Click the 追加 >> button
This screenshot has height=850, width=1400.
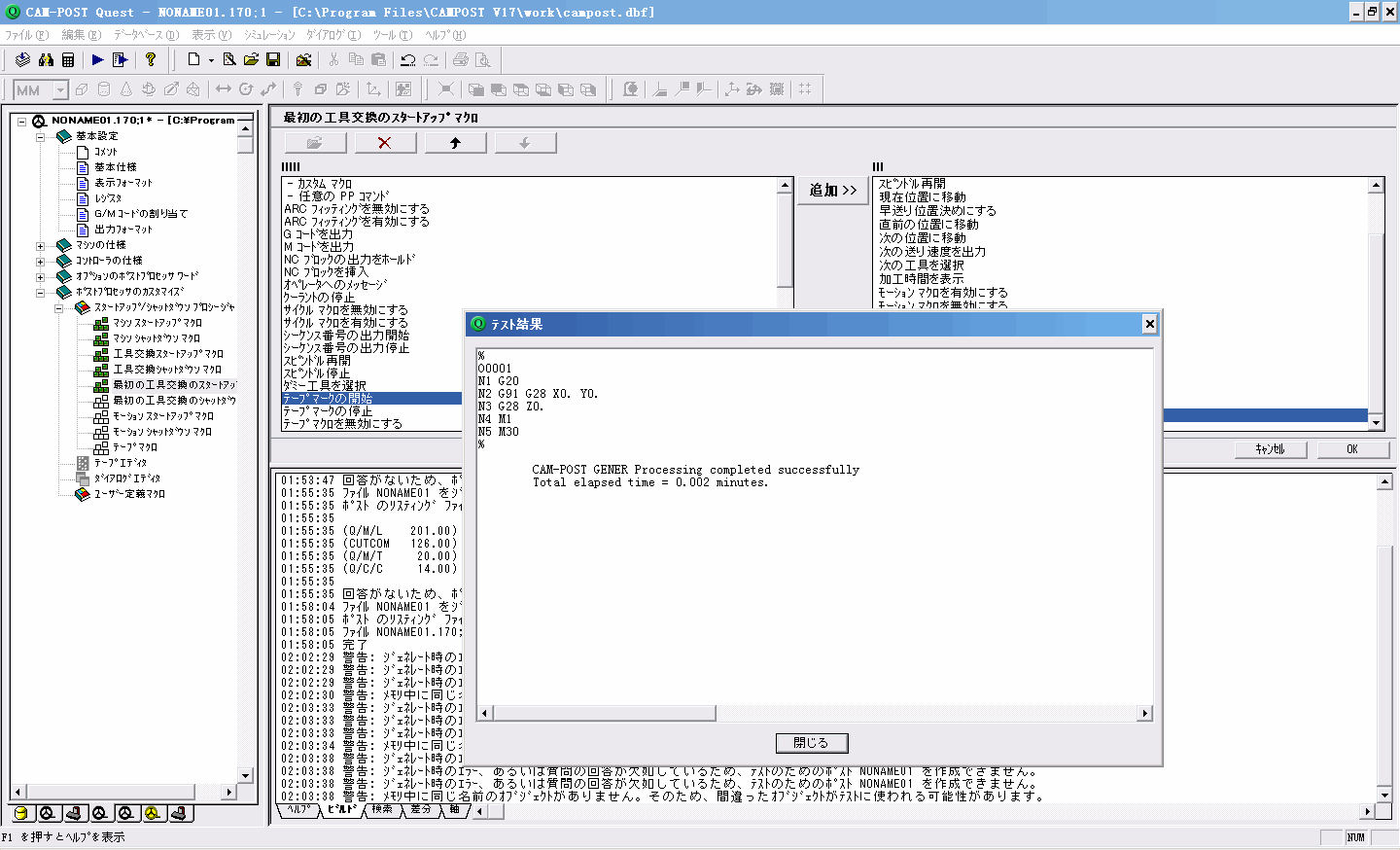click(x=833, y=191)
